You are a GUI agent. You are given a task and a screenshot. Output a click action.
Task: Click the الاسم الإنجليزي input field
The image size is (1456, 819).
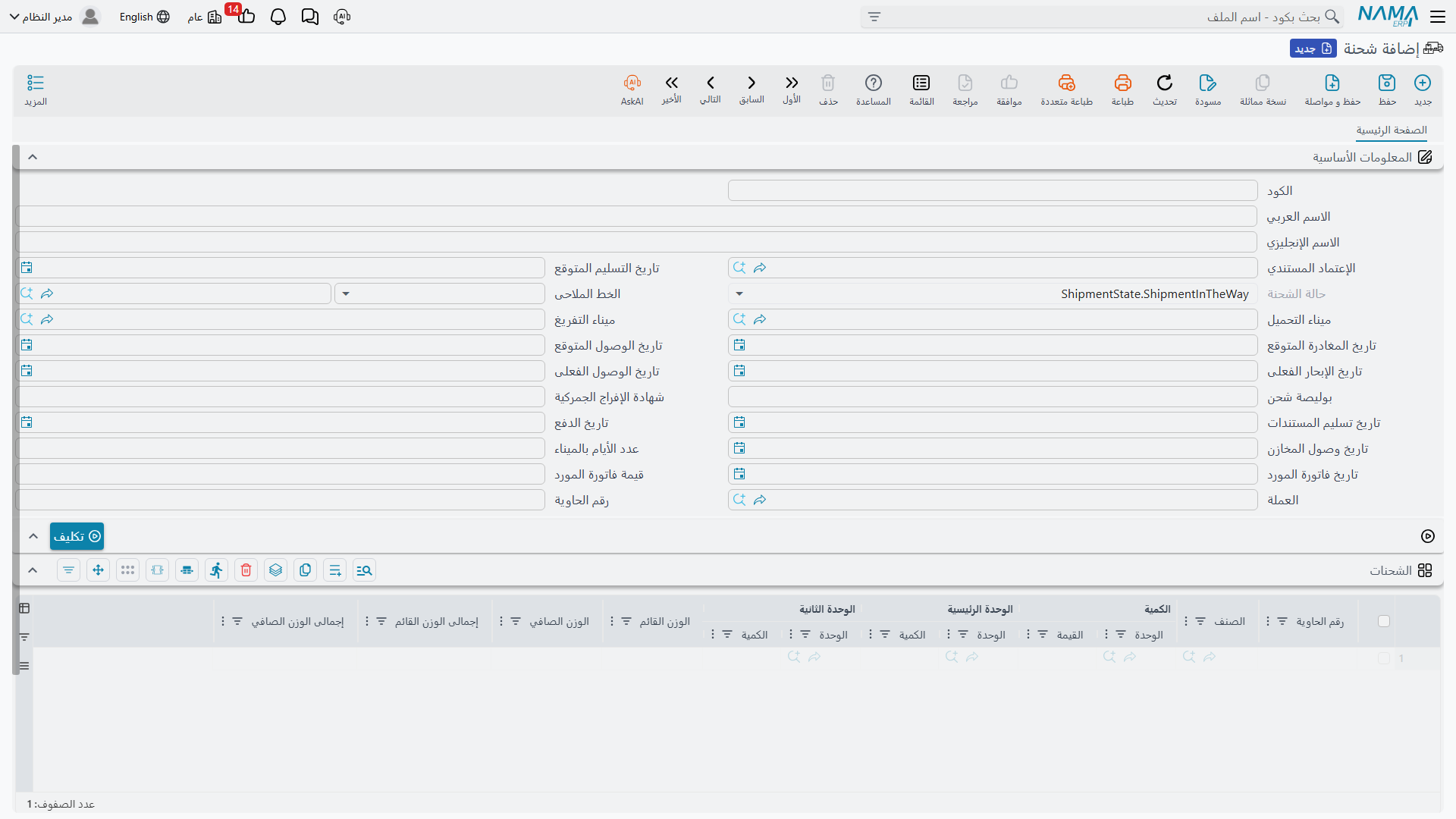click(636, 242)
